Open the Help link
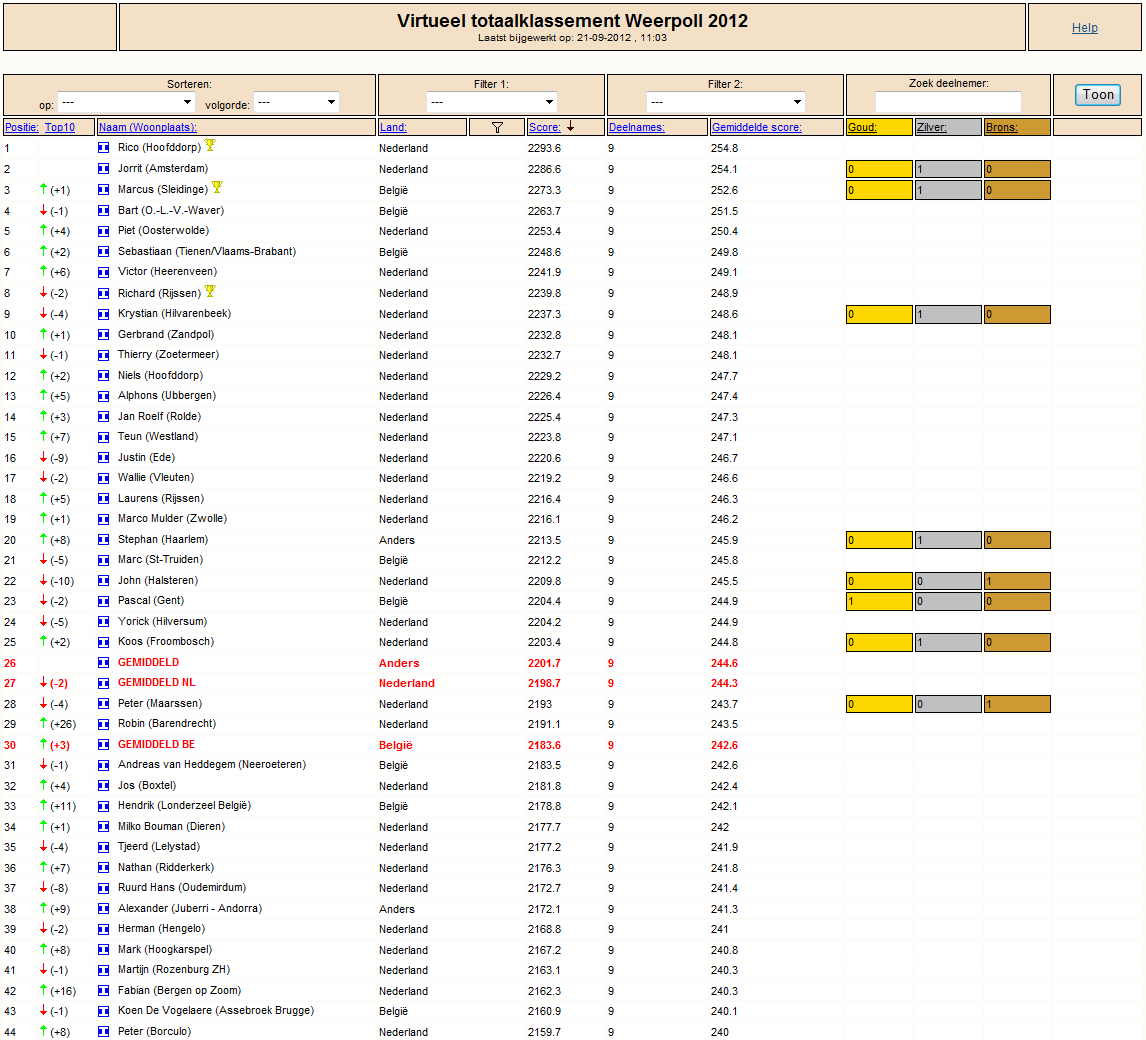 coord(1085,28)
